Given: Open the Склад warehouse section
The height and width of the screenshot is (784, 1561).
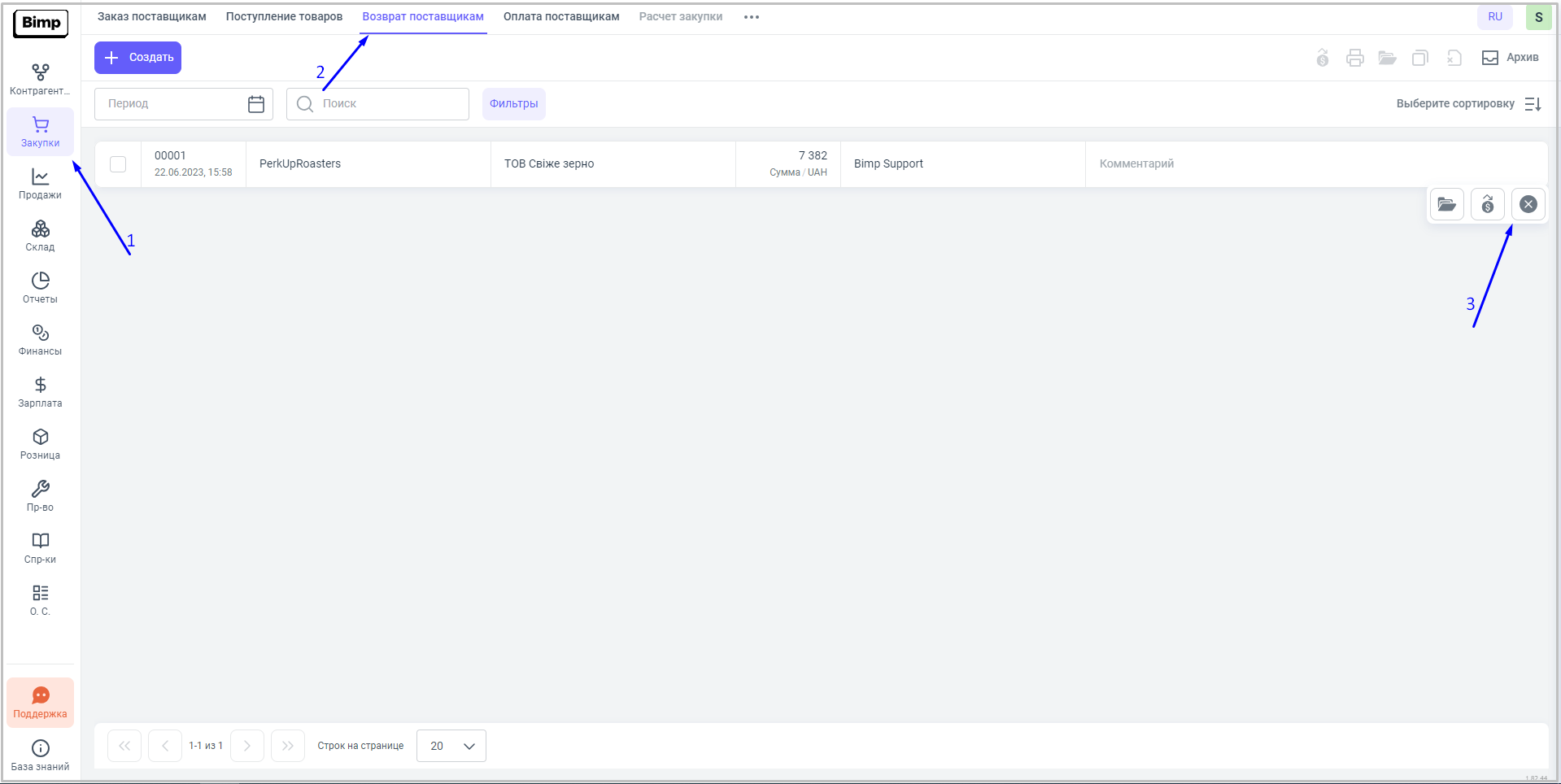Looking at the screenshot, I should [40, 236].
